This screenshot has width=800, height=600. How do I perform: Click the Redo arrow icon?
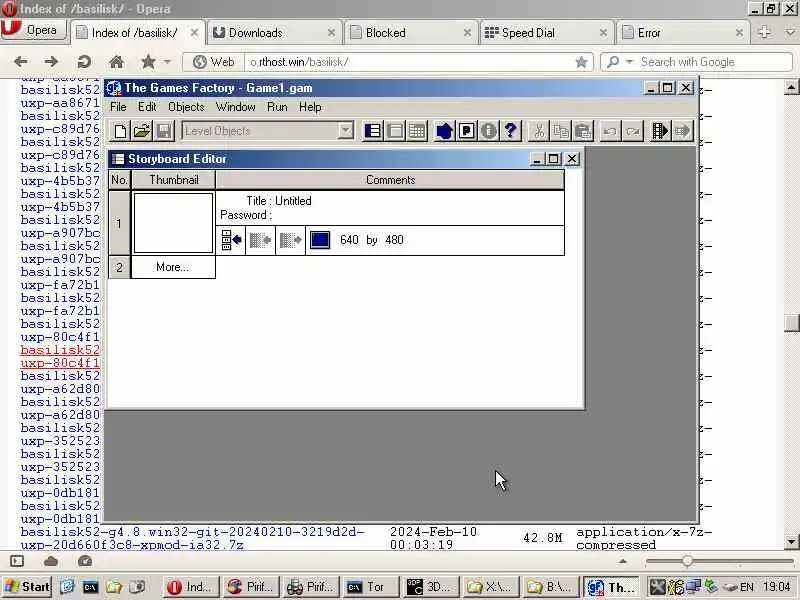632,131
